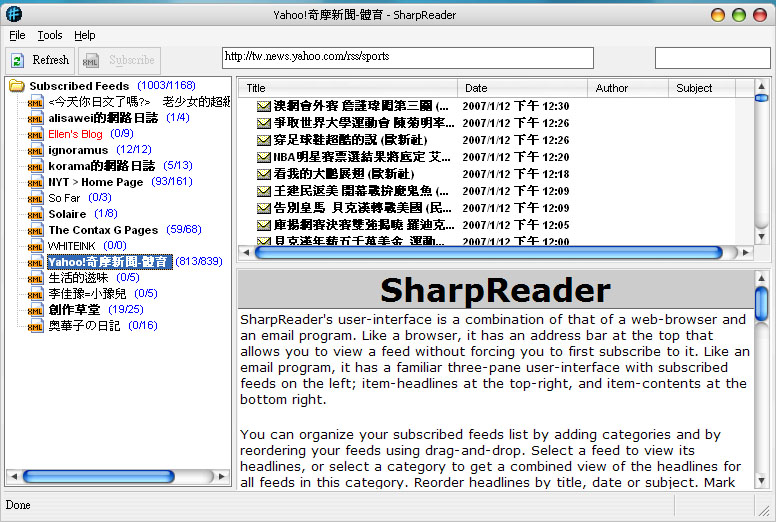Screen dimensions: 776x522
Task: Click envelope icon of the 12:05 headline
Action: [x=264, y=226]
